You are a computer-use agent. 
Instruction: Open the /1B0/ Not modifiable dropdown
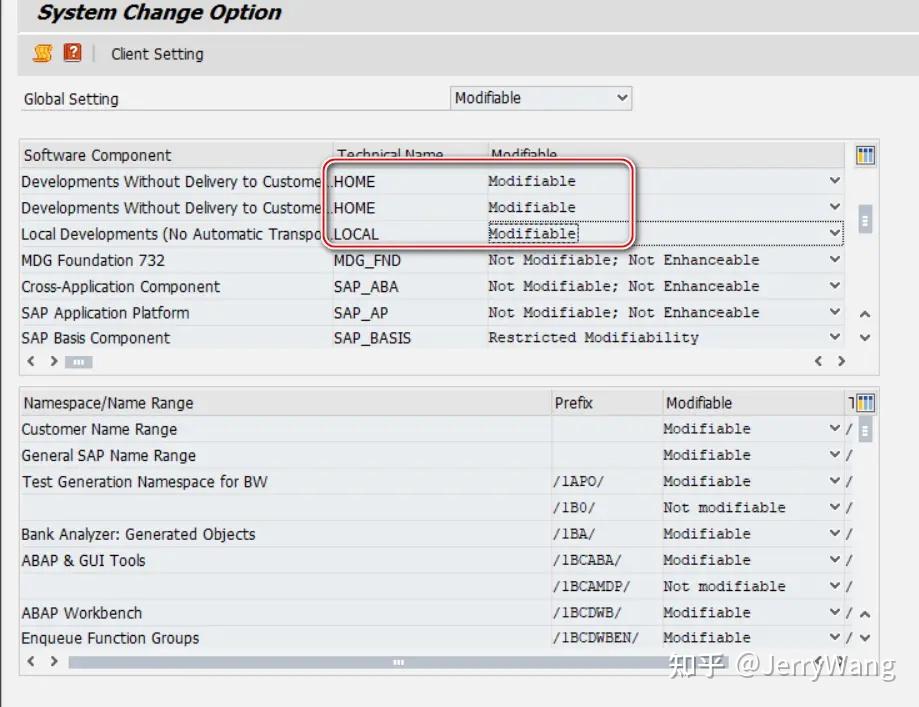coord(834,507)
